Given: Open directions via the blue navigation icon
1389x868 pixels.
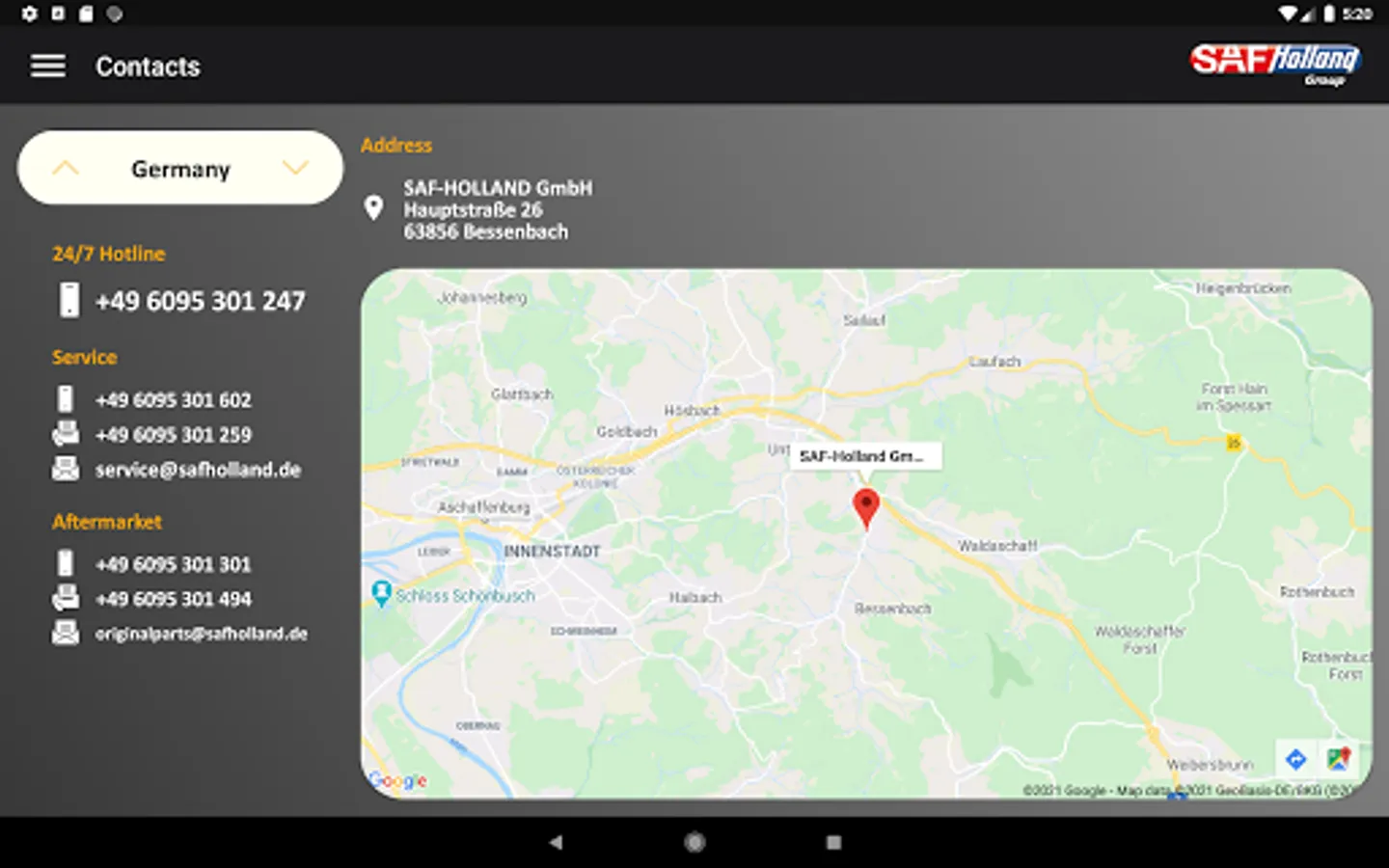Looking at the screenshot, I should [1296, 759].
